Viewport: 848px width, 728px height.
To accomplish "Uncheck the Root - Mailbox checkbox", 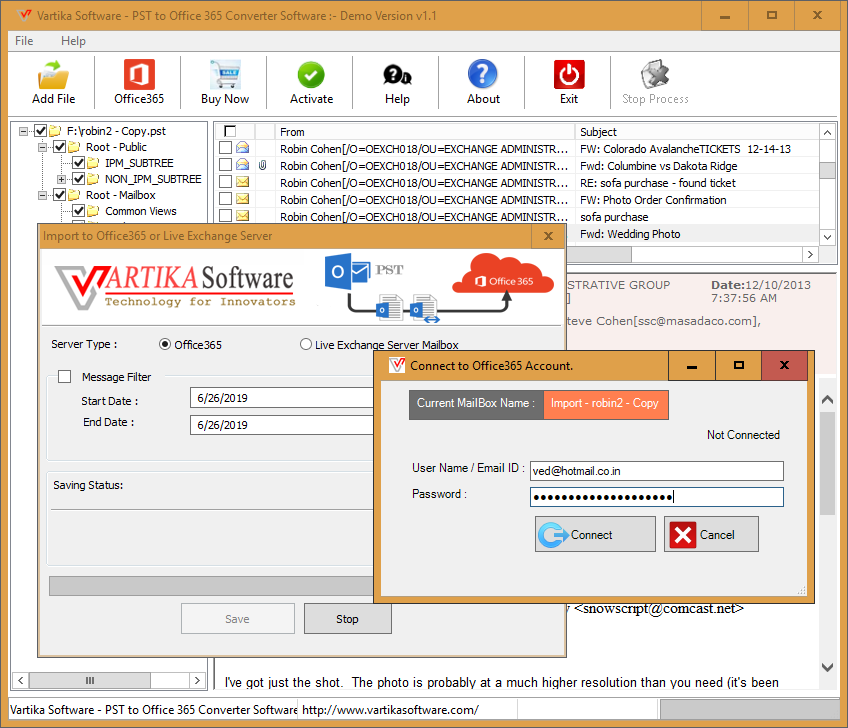I will [59, 195].
